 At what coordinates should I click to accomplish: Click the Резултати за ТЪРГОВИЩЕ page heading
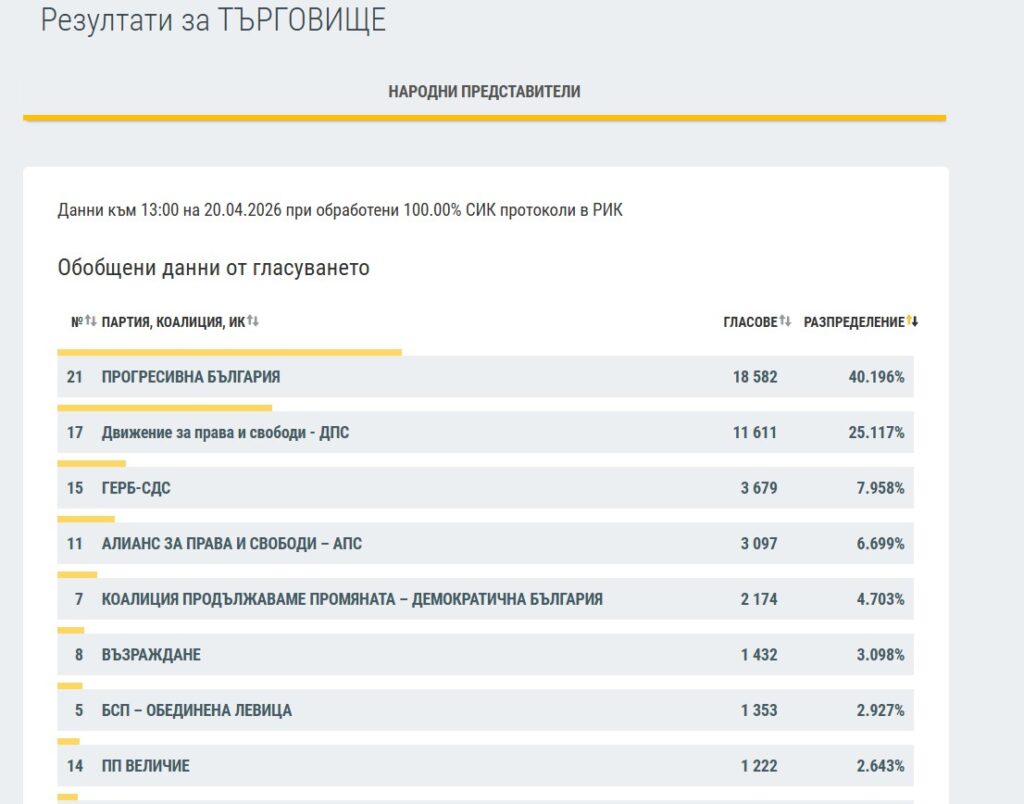213,20
